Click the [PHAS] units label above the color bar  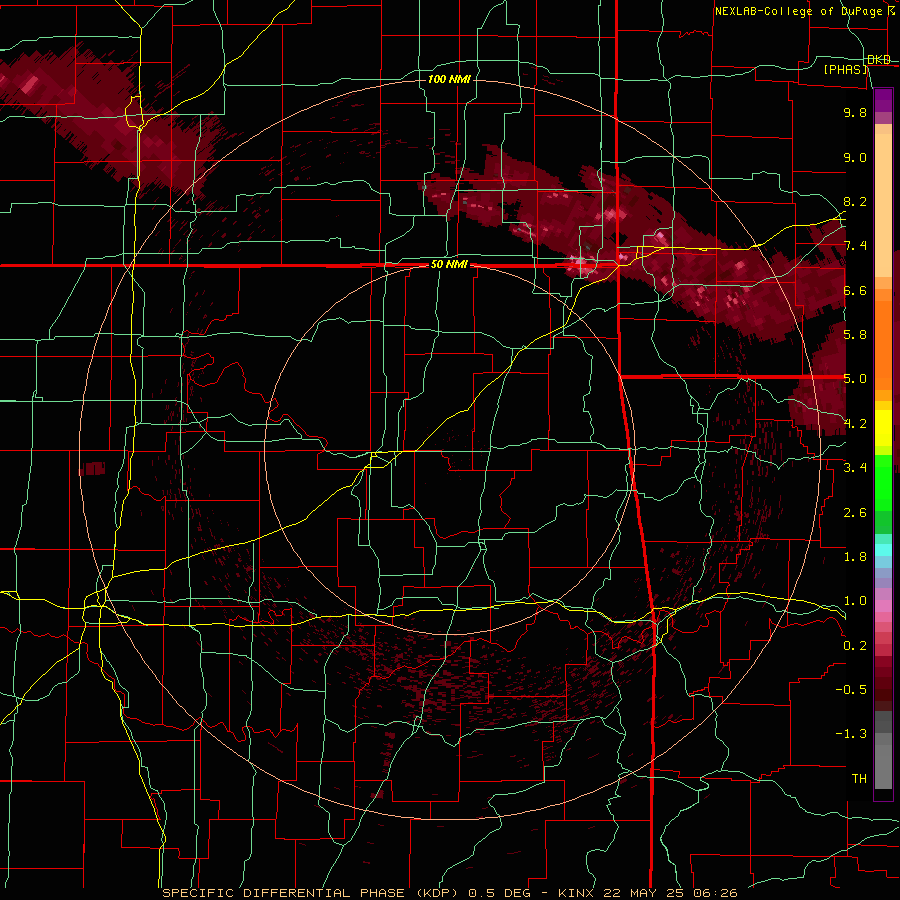846,69
